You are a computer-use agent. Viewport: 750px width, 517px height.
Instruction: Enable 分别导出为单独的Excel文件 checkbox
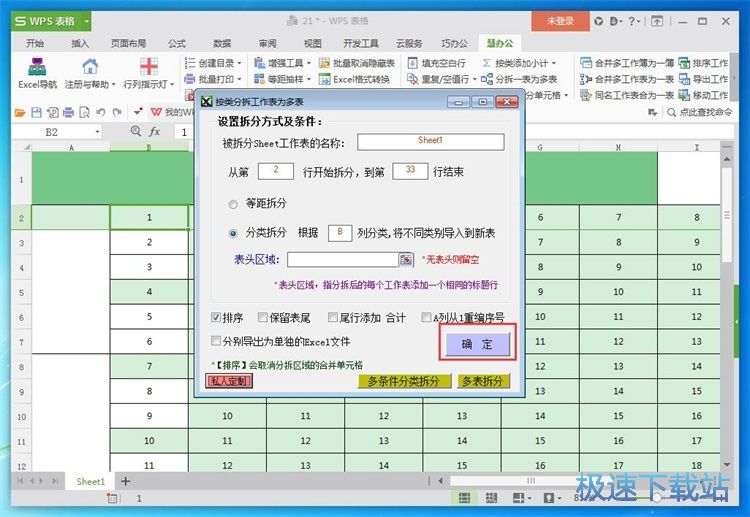click(216, 341)
